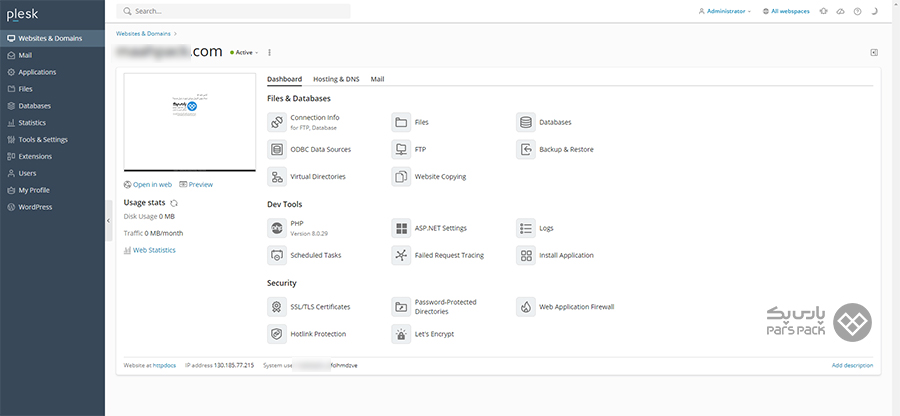Refresh usage stats icon
This screenshot has height=416, width=900.
point(174,203)
